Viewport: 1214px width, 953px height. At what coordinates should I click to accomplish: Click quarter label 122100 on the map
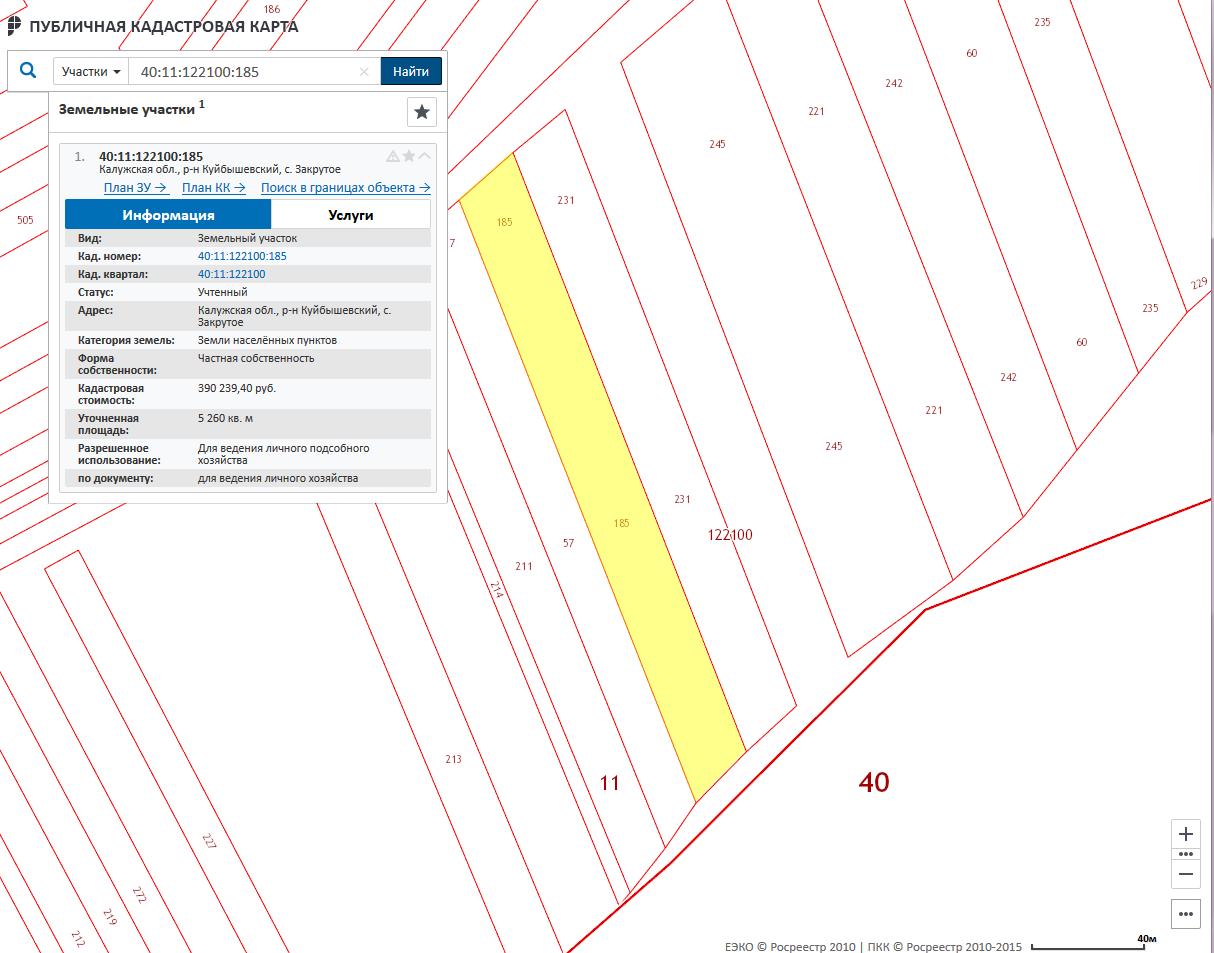(730, 535)
